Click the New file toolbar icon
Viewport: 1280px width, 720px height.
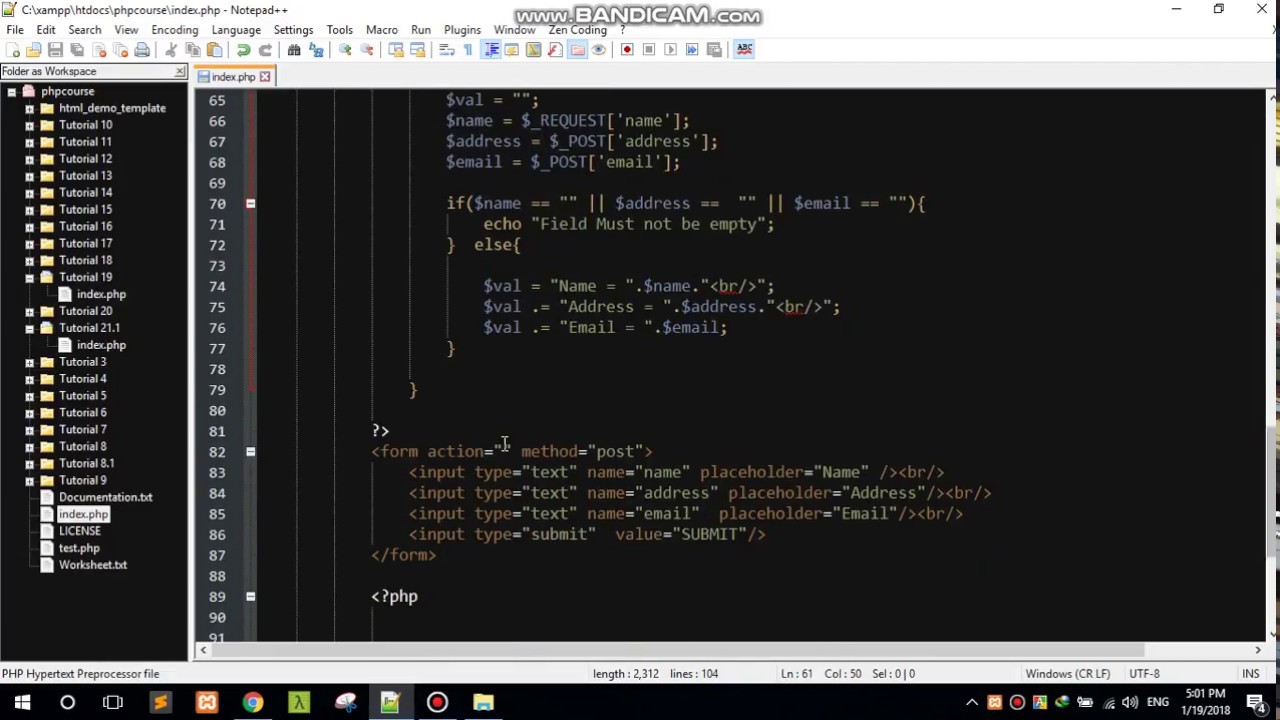pyautogui.click(x=12, y=50)
